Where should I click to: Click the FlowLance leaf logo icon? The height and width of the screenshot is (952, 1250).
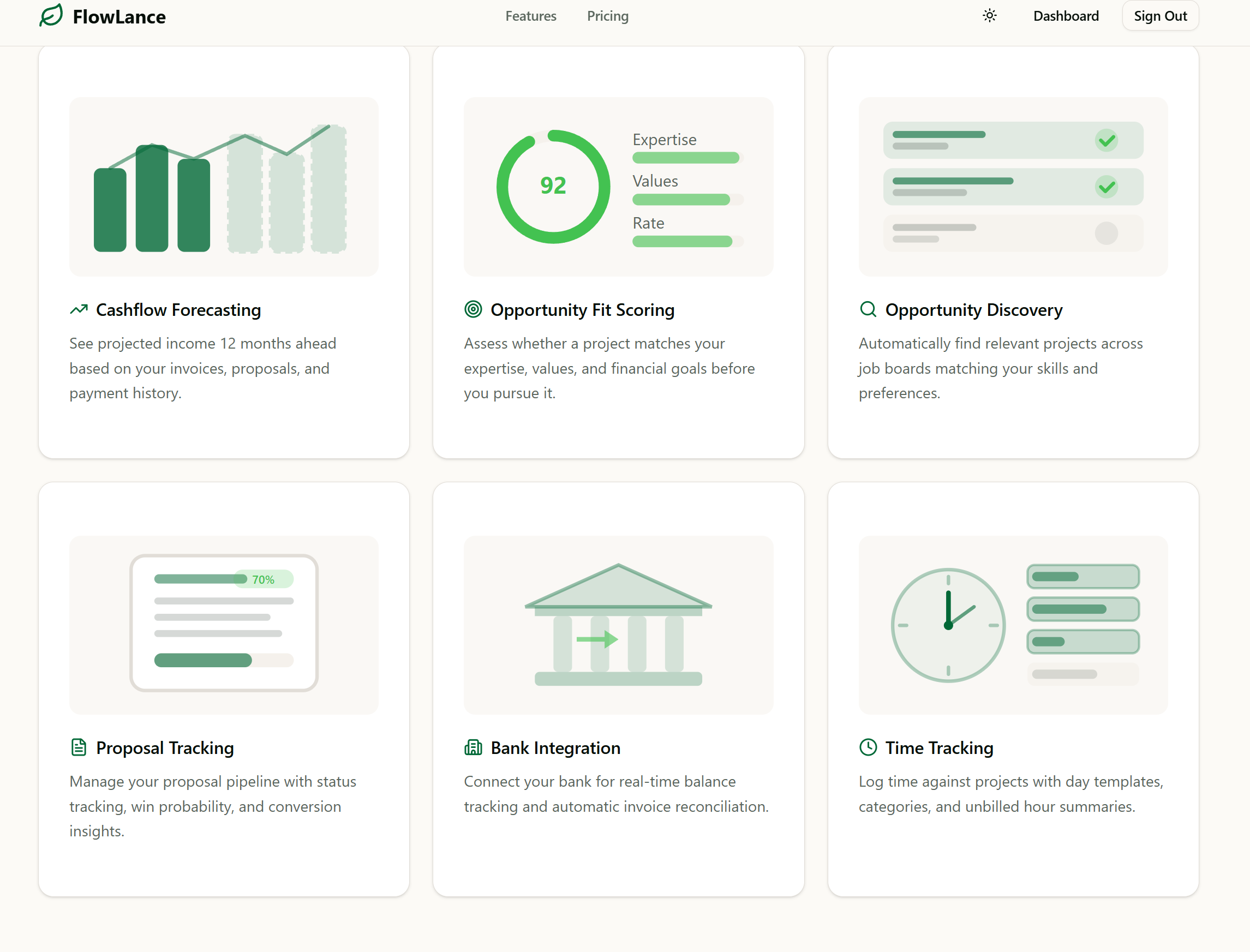(x=51, y=15)
